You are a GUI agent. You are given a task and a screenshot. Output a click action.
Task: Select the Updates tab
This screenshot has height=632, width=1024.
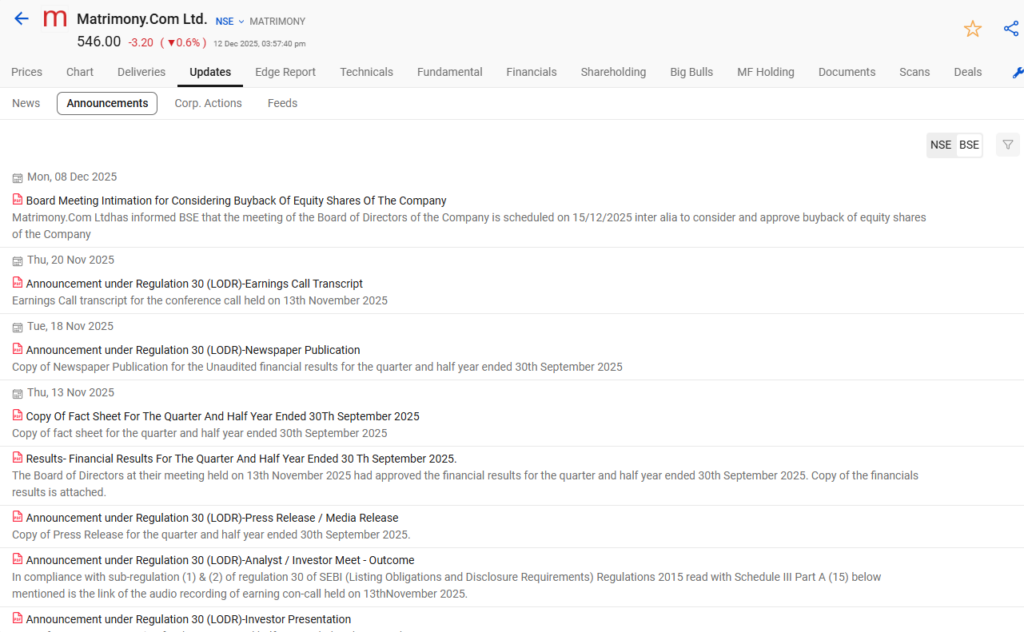(210, 72)
